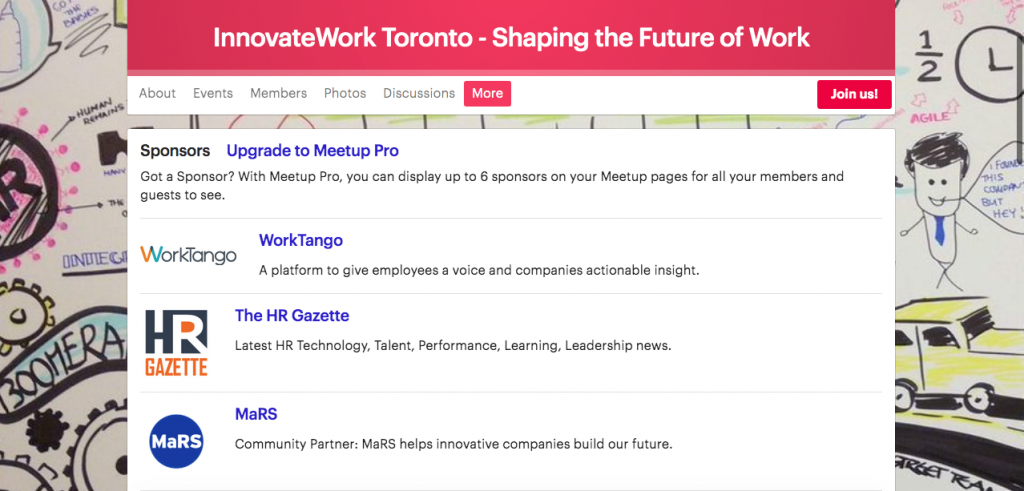Open the Discussions tab
The height and width of the screenshot is (491, 1024).
point(419,93)
